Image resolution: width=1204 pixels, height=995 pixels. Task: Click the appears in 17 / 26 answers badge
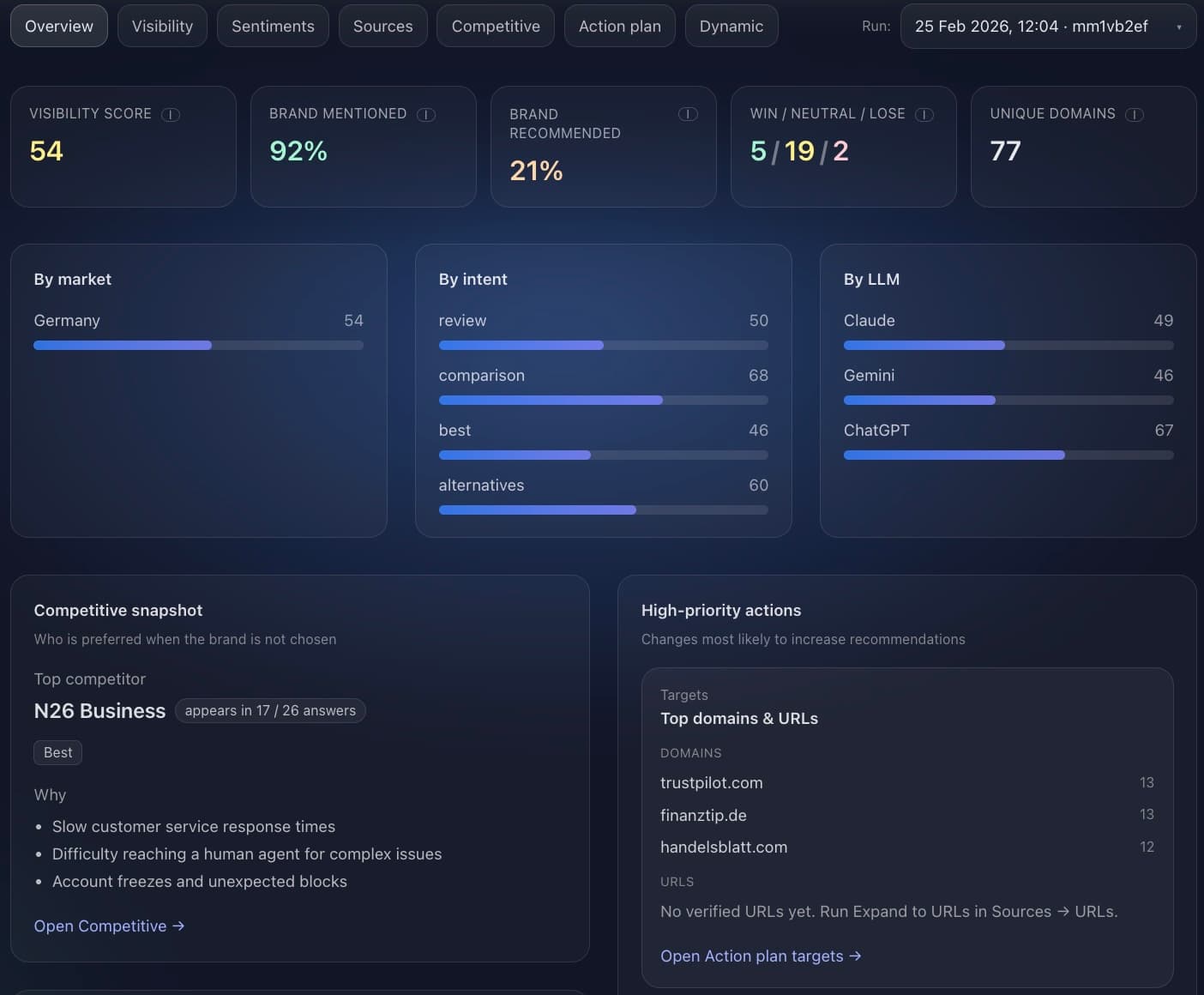[x=270, y=710]
